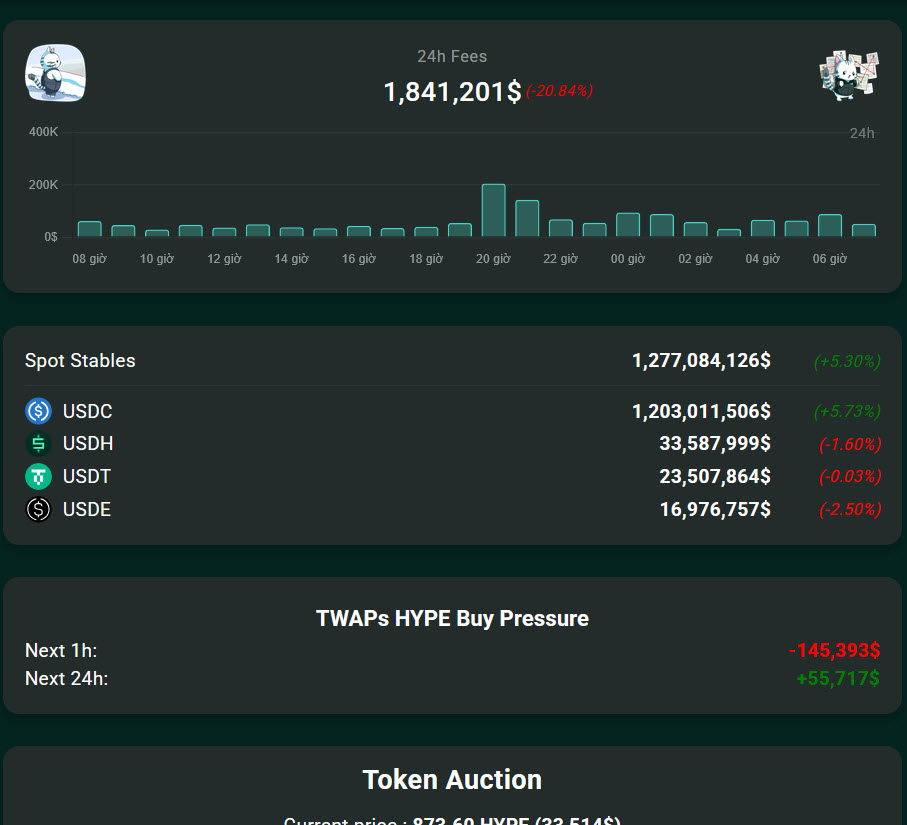Click the snowboarding mascot avatar icon
Image resolution: width=907 pixels, height=825 pixels.
(x=55, y=73)
